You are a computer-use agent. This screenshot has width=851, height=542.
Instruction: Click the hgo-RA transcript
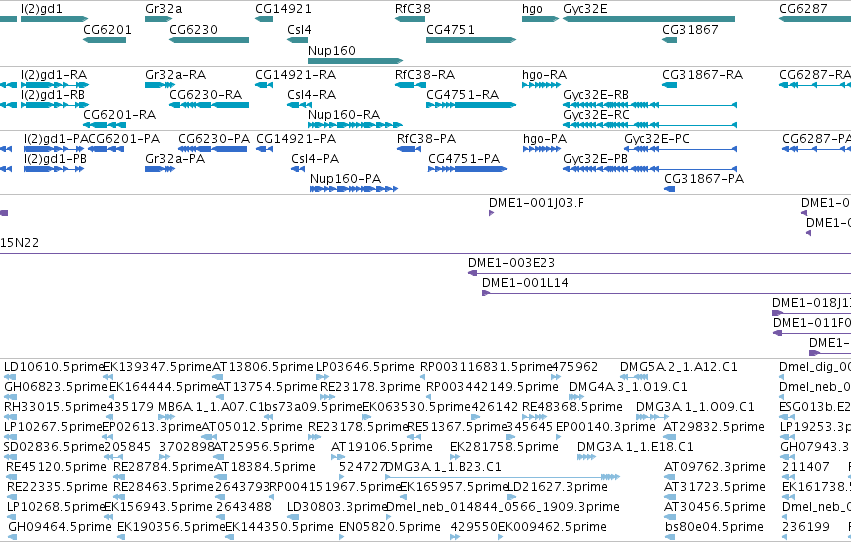point(541,85)
